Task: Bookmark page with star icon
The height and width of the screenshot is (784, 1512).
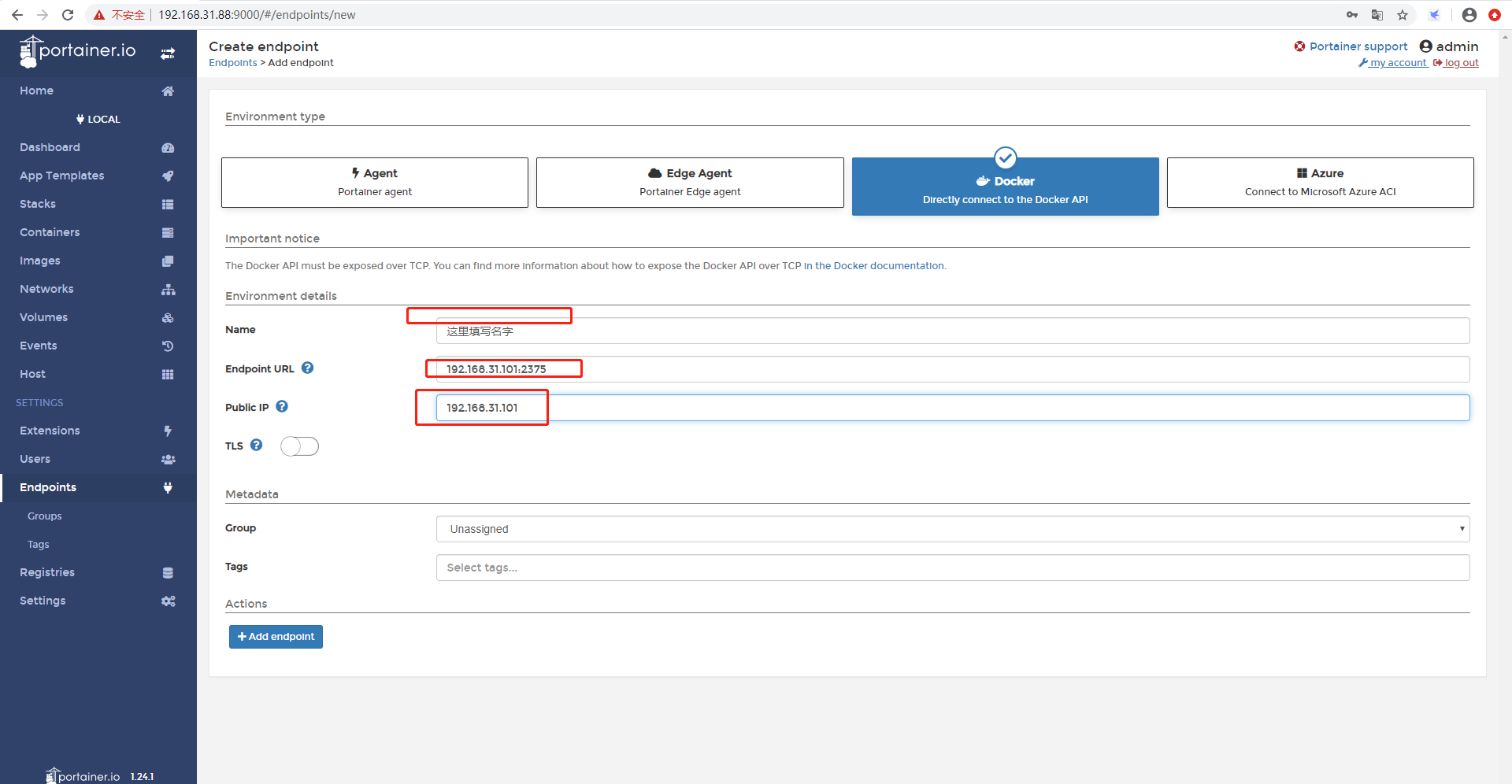Action: (x=1403, y=15)
